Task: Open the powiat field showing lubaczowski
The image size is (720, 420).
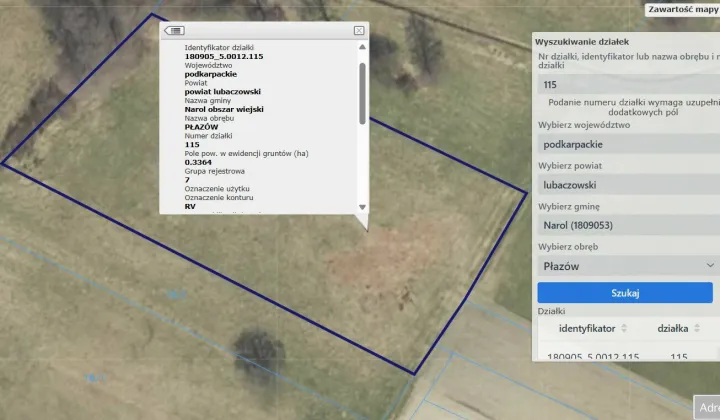Action: click(x=629, y=185)
